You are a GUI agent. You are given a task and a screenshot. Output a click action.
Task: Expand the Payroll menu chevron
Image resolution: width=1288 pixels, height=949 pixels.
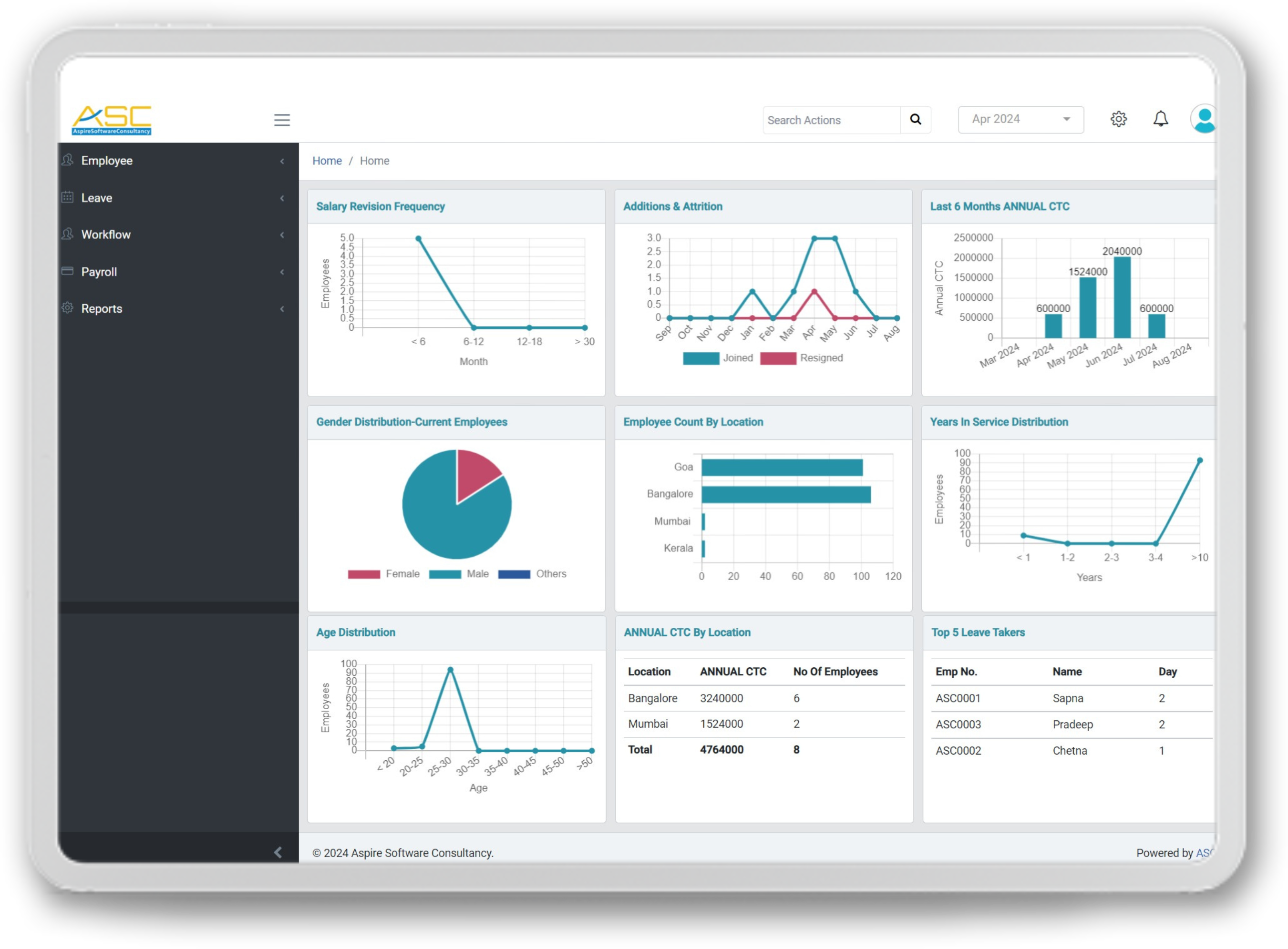(282, 272)
